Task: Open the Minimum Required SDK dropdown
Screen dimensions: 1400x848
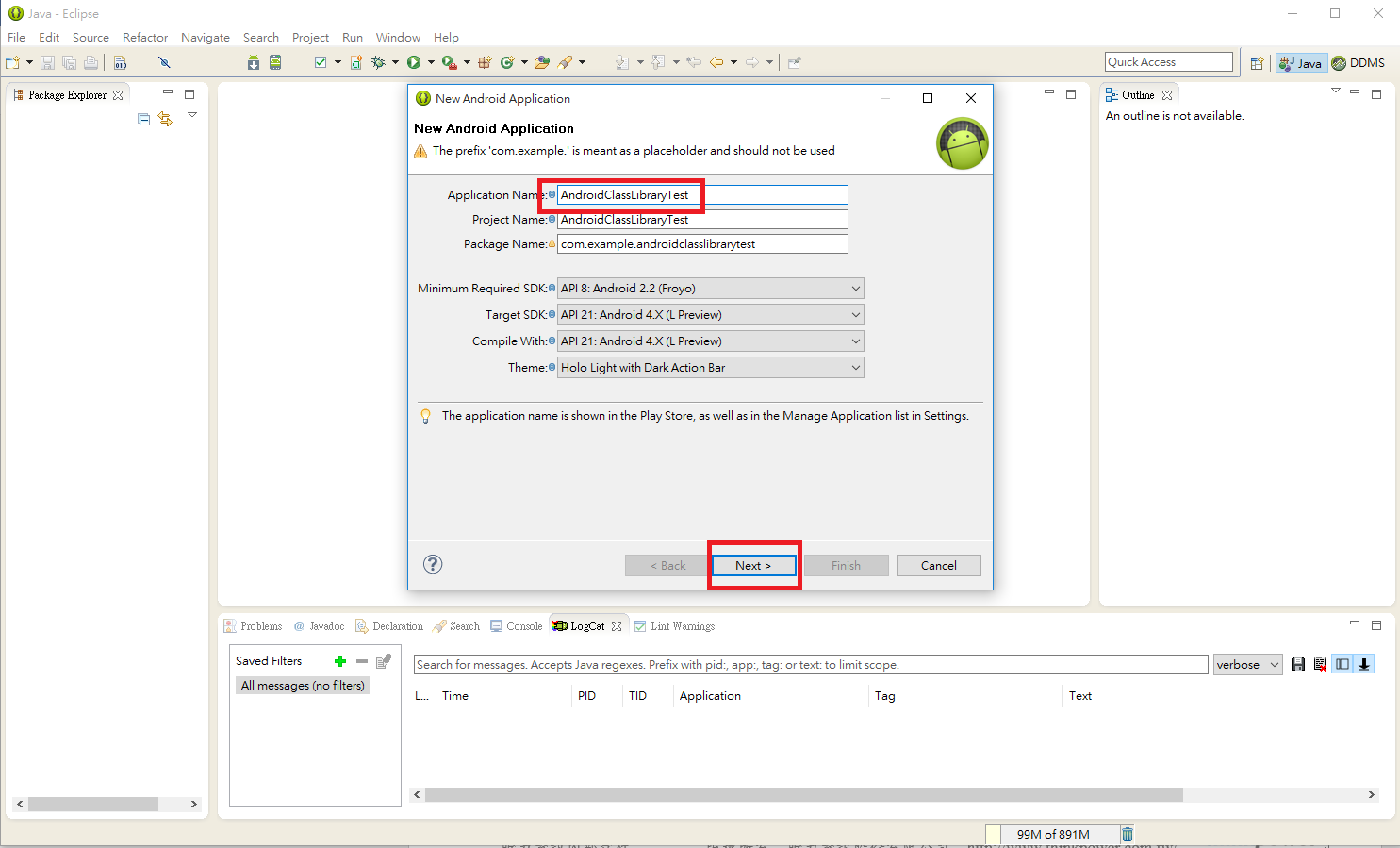Action: pos(711,289)
